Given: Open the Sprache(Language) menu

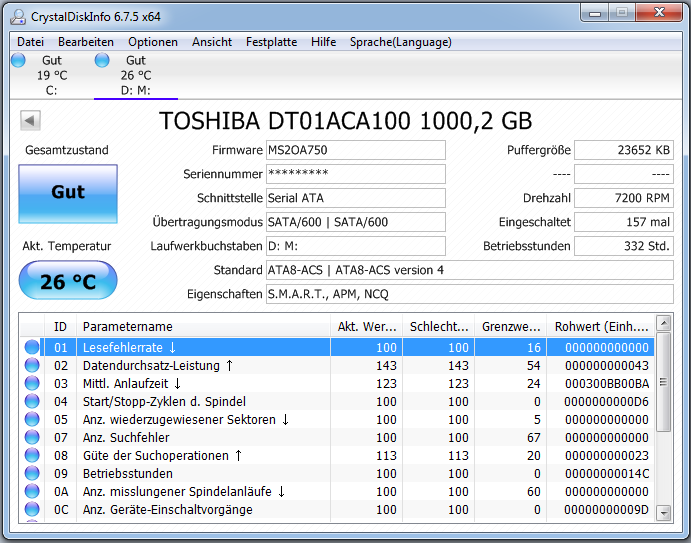Looking at the screenshot, I should [x=401, y=42].
